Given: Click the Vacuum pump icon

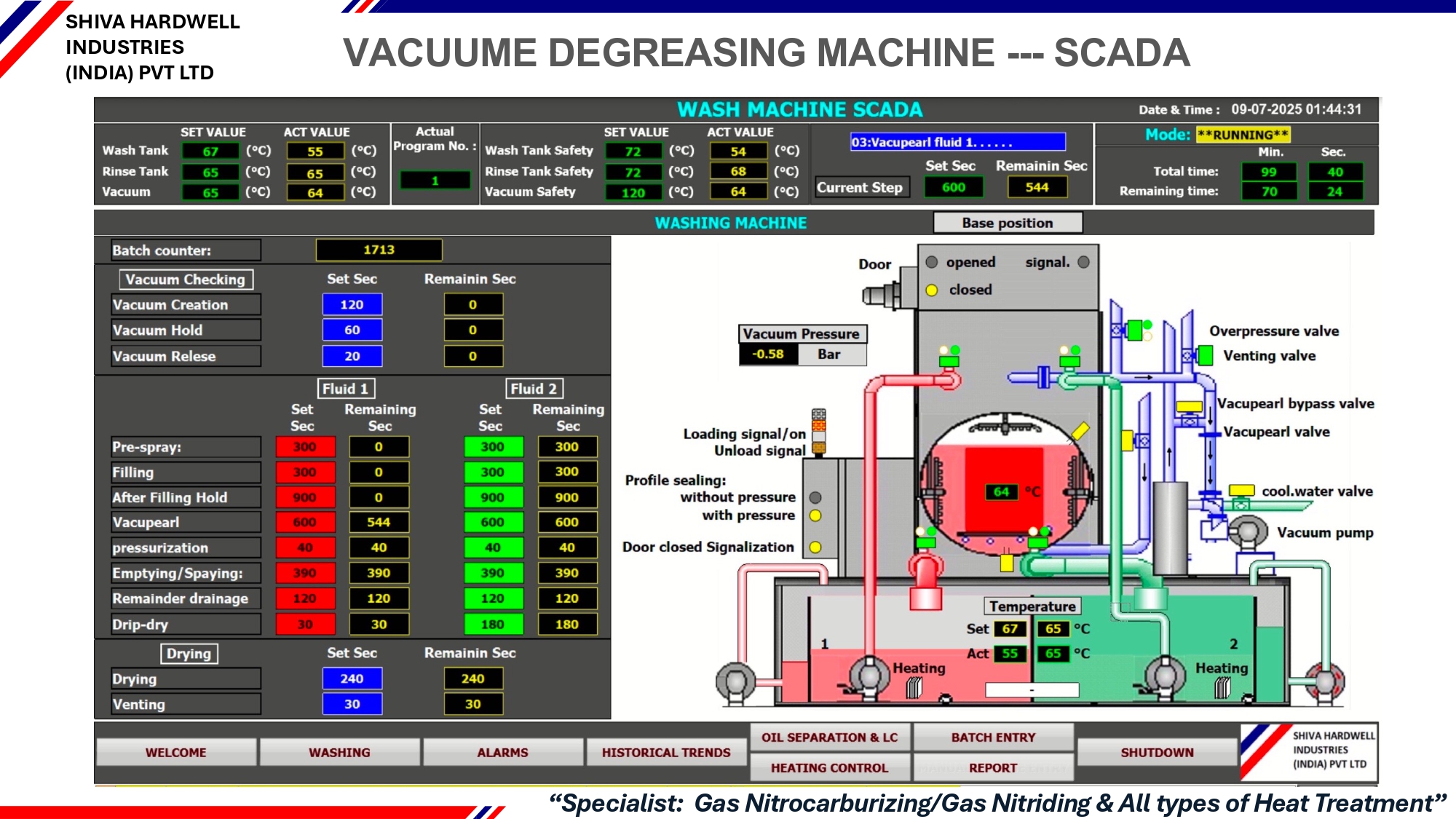Looking at the screenshot, I should (1247, 531).
